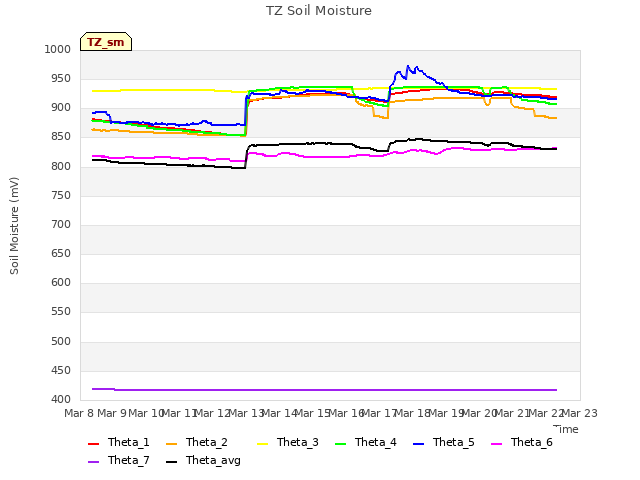Click the 500 y-axis tick label

(61, 341)
